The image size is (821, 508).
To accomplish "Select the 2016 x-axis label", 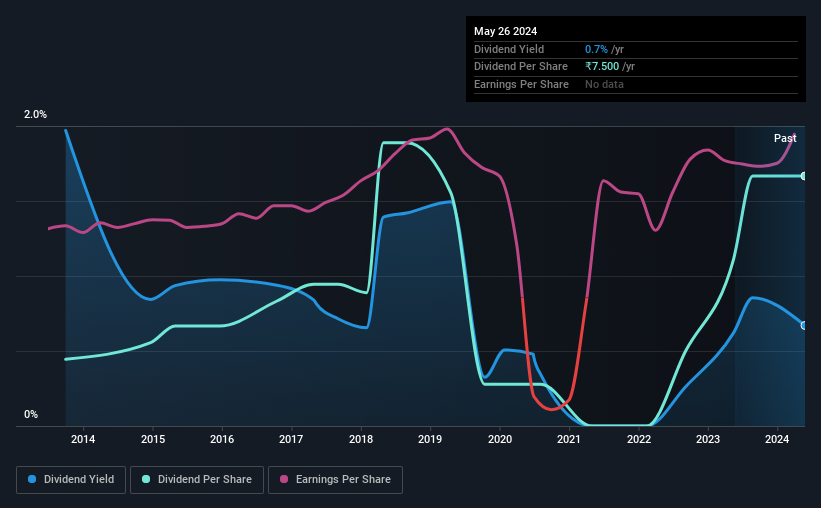I will (x=222, y=439).
